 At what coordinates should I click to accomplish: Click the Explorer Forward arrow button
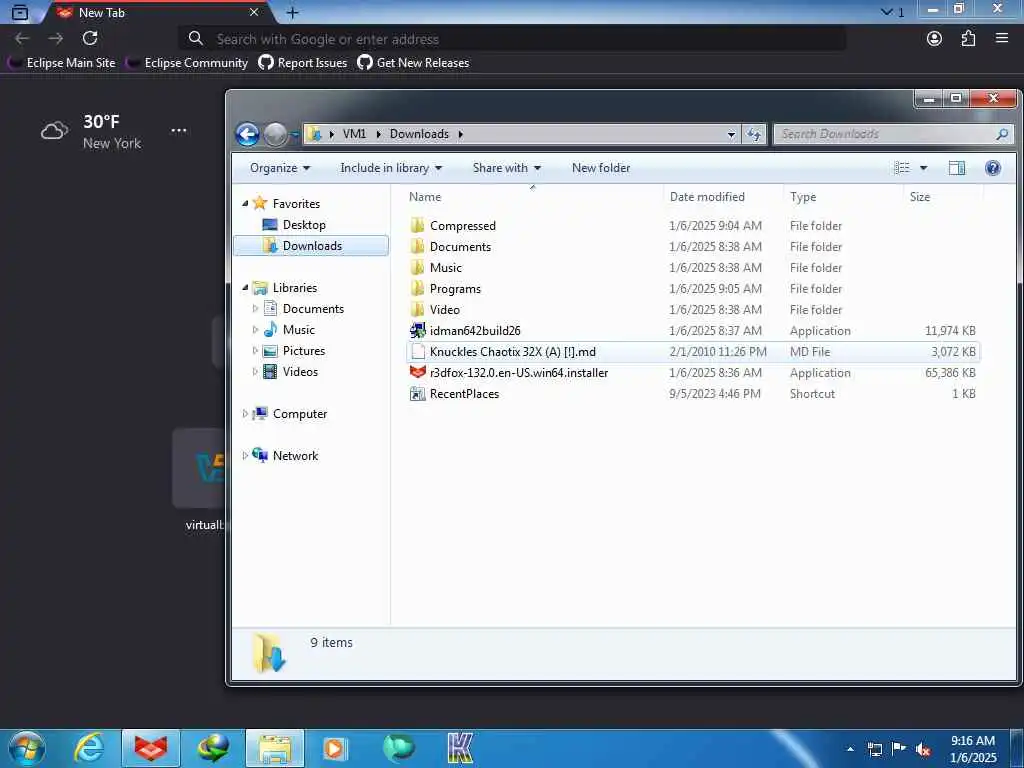click(275, 135)
